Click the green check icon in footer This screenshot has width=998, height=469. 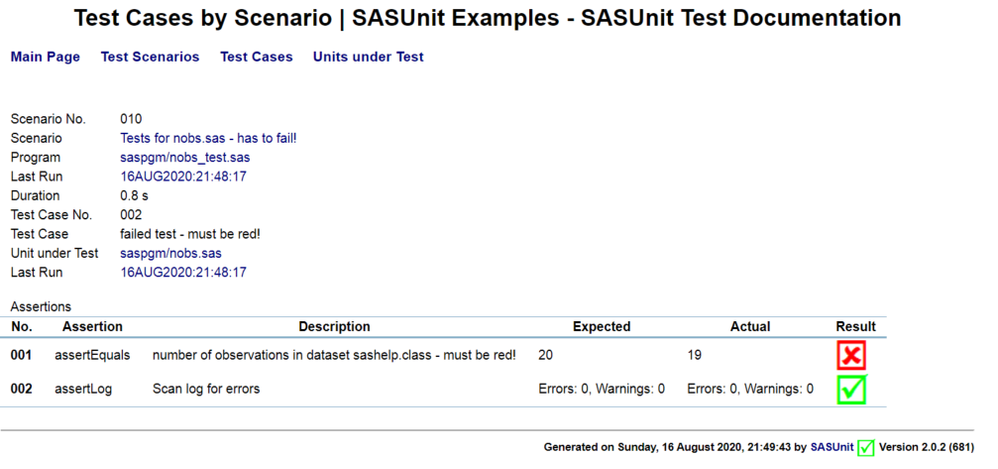(866, 448)
